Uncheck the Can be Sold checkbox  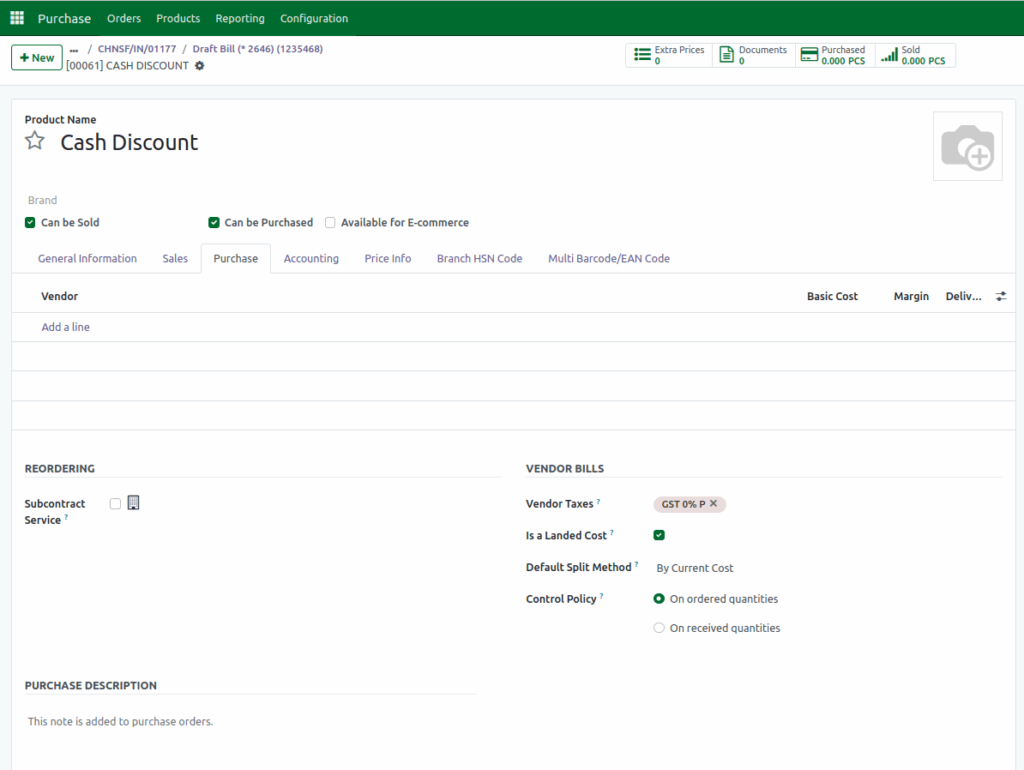coord(30,222)
